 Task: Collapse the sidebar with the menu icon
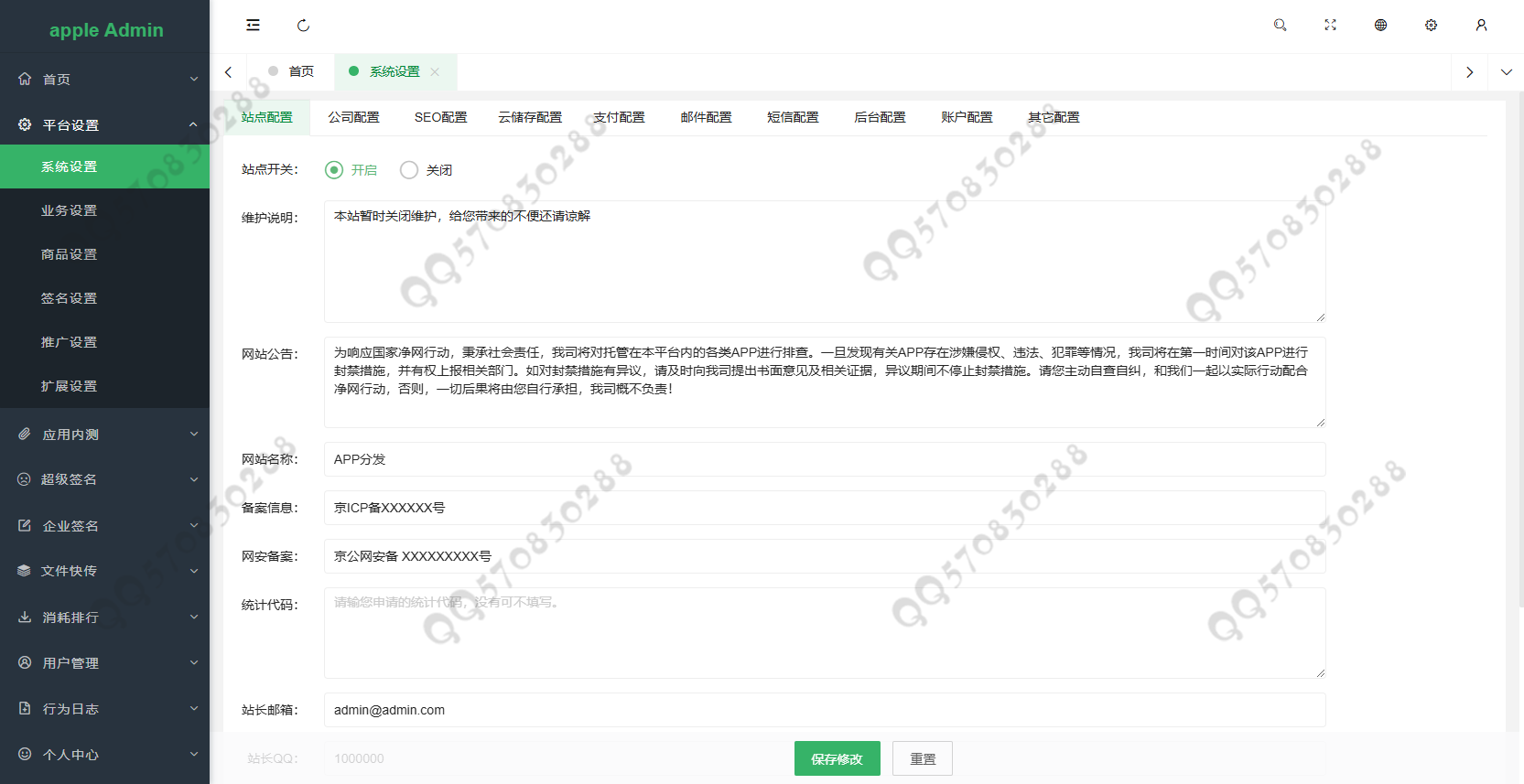[253, 26]
